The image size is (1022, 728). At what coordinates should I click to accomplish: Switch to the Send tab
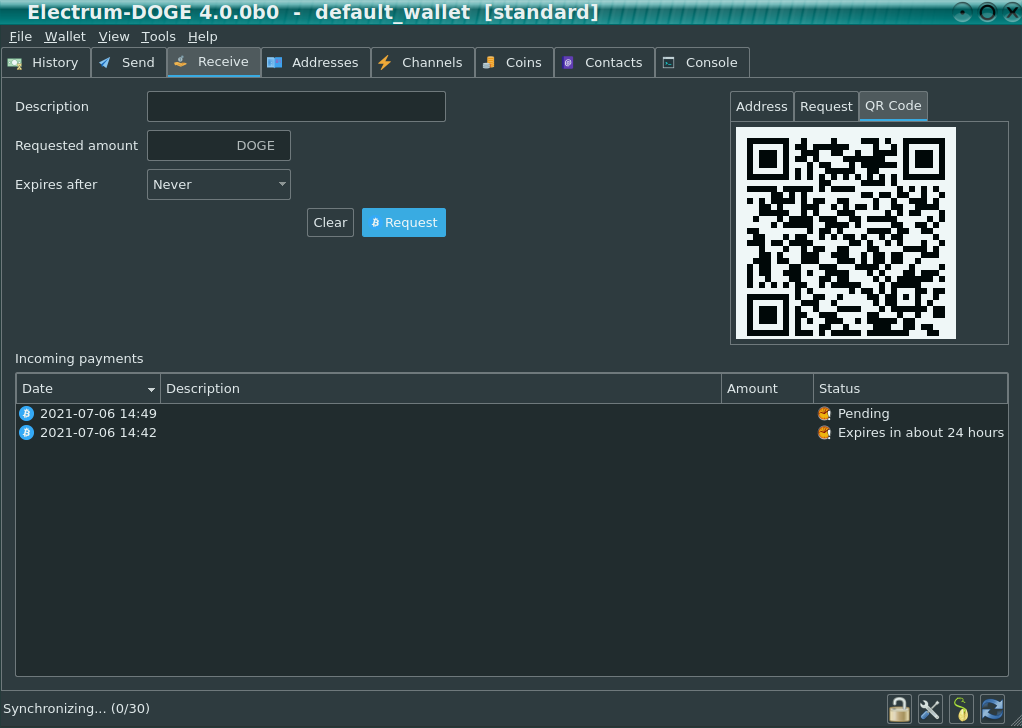coord(129,63)
